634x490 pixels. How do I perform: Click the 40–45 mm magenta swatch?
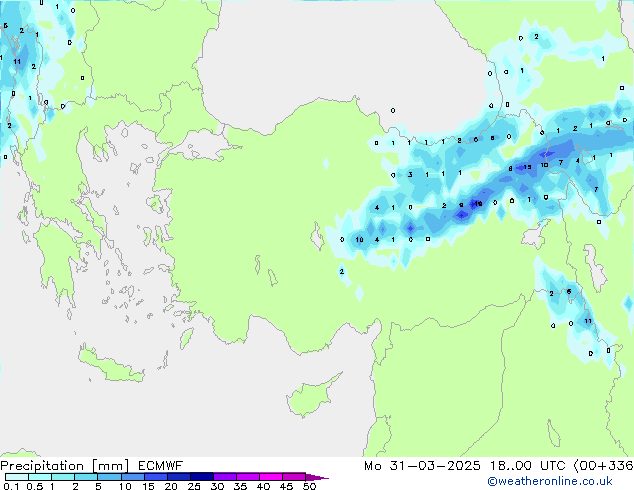271,477
